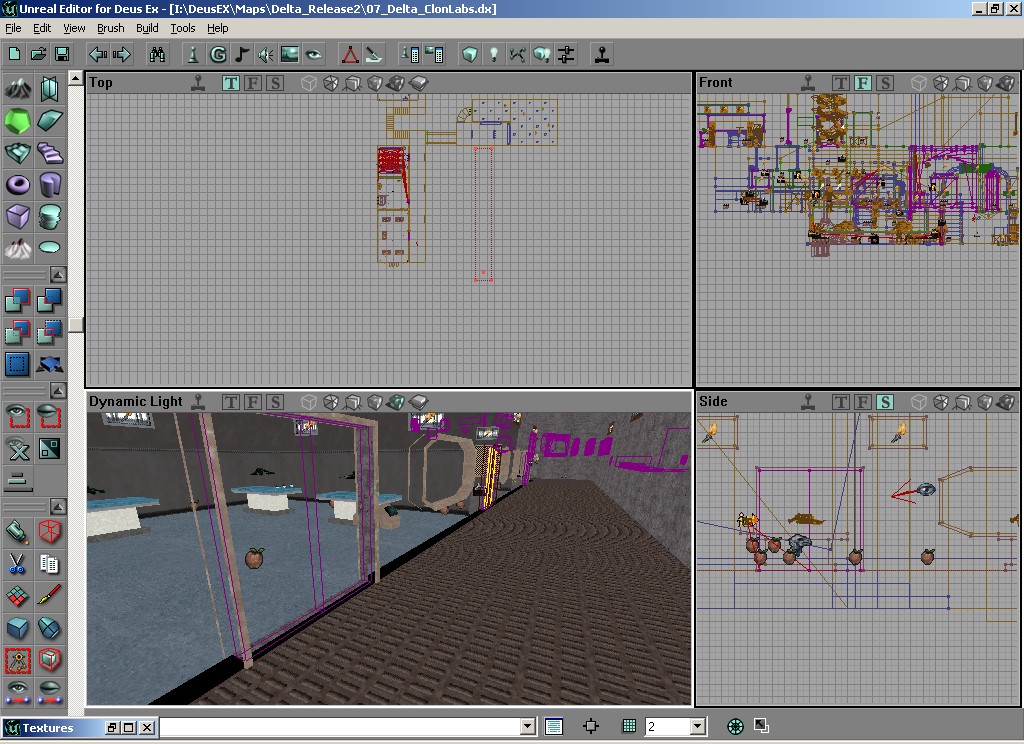Viewport: 1024px width, 744px height.
Task: Click the scissors Cut tool icon
Action: click(x=18, y=563)
